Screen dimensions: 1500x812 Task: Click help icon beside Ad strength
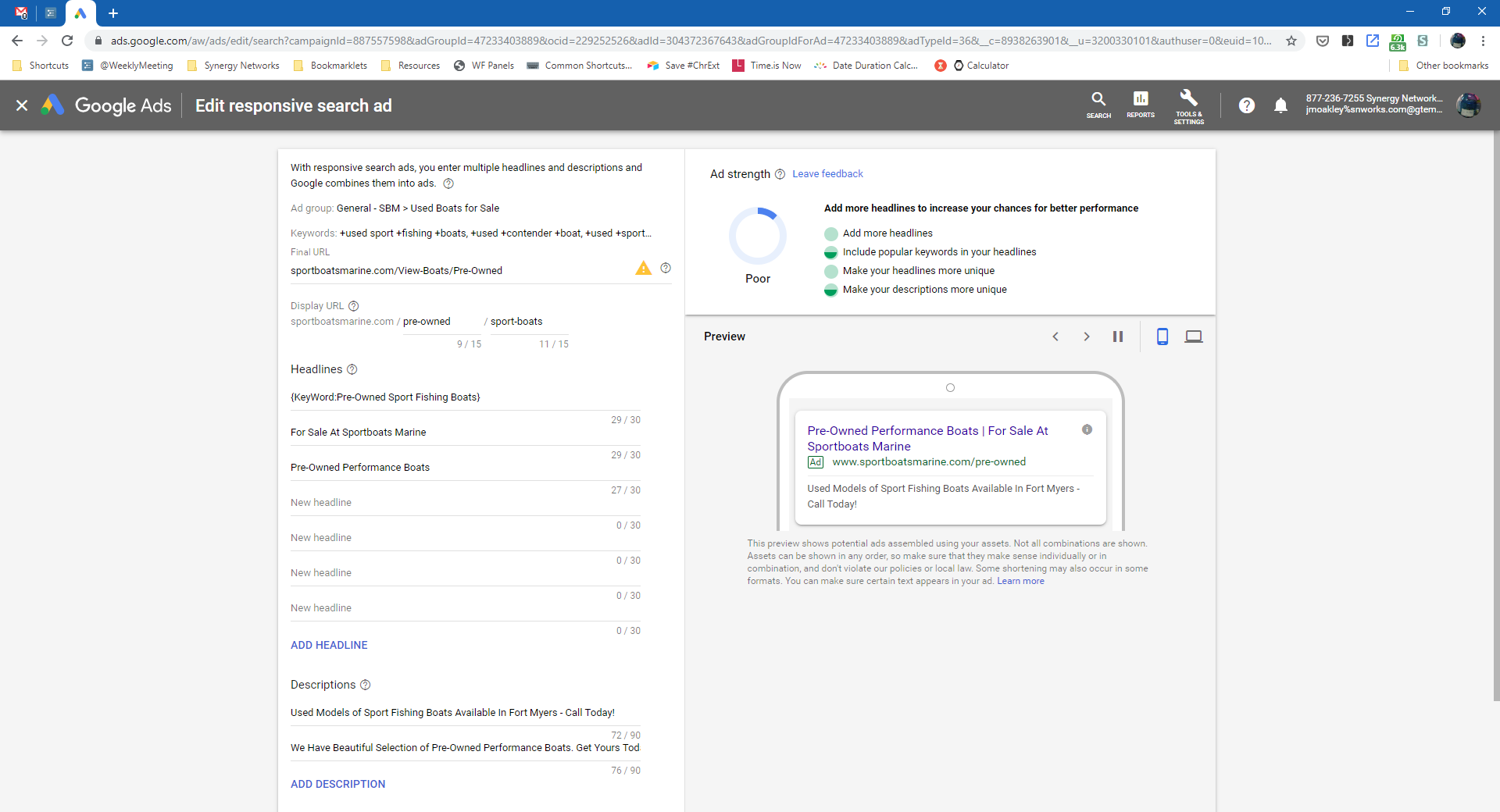pos(780,174)
